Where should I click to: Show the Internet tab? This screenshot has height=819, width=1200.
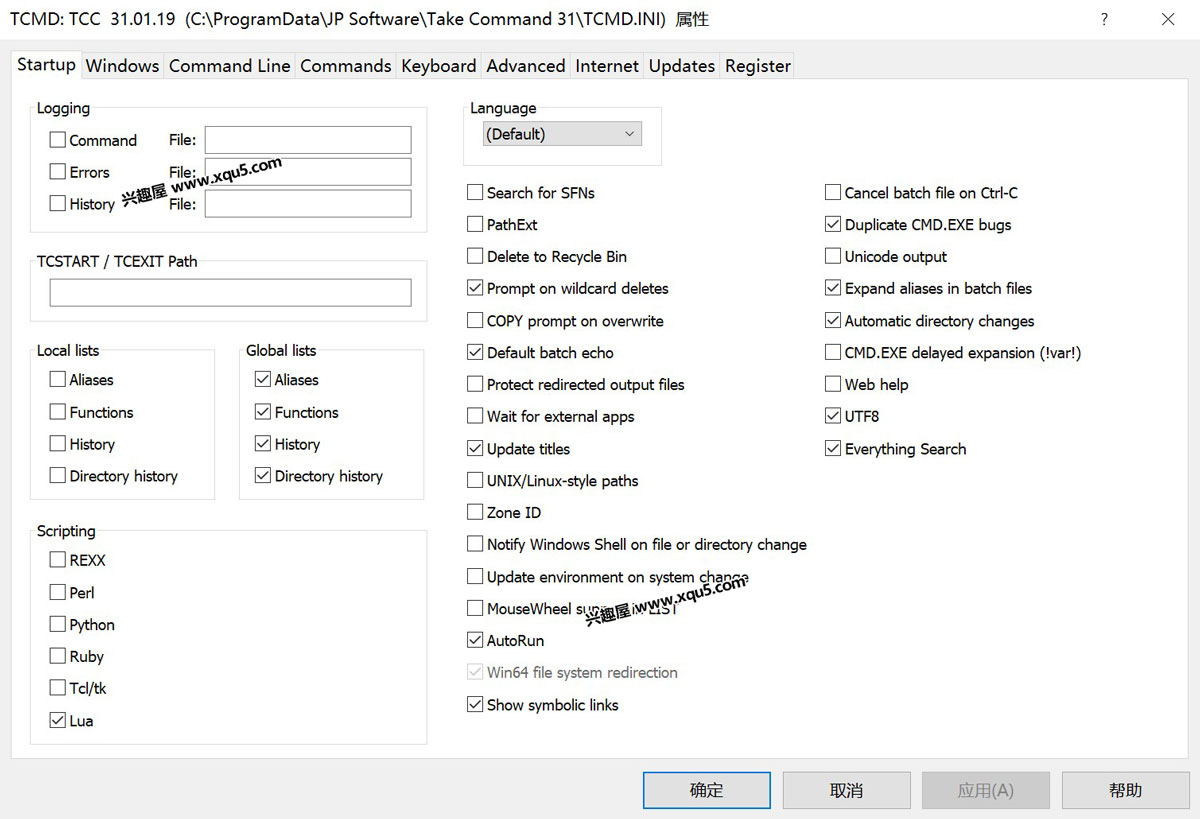click(606, 66)
